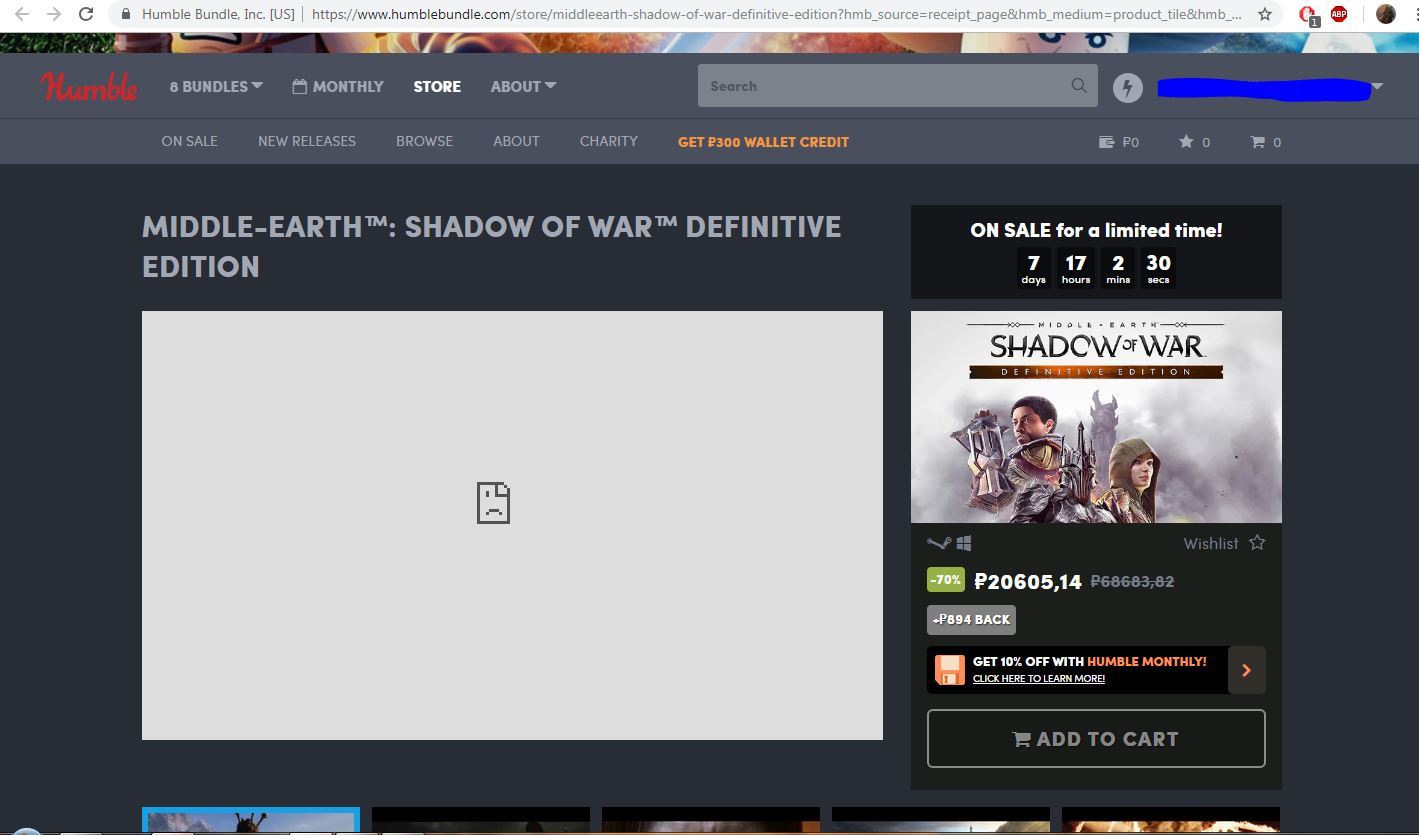Click the sale price ₱20605,14

(x=1028, y=582)
